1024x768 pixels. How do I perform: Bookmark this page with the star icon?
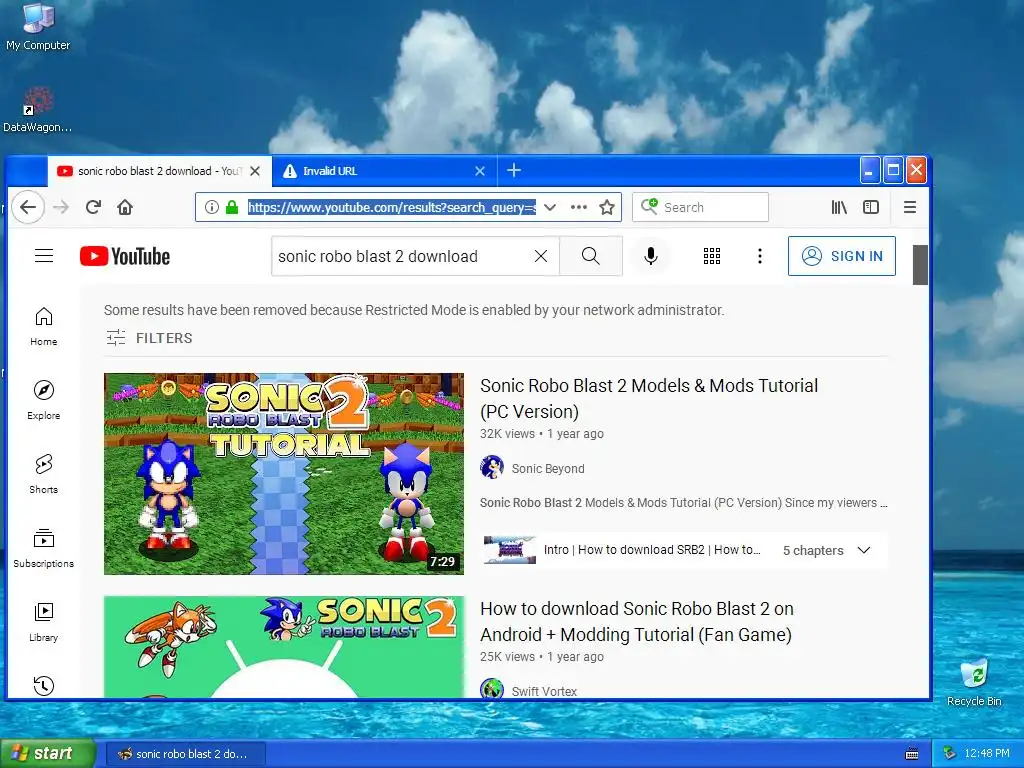click(x=607, y=207)
